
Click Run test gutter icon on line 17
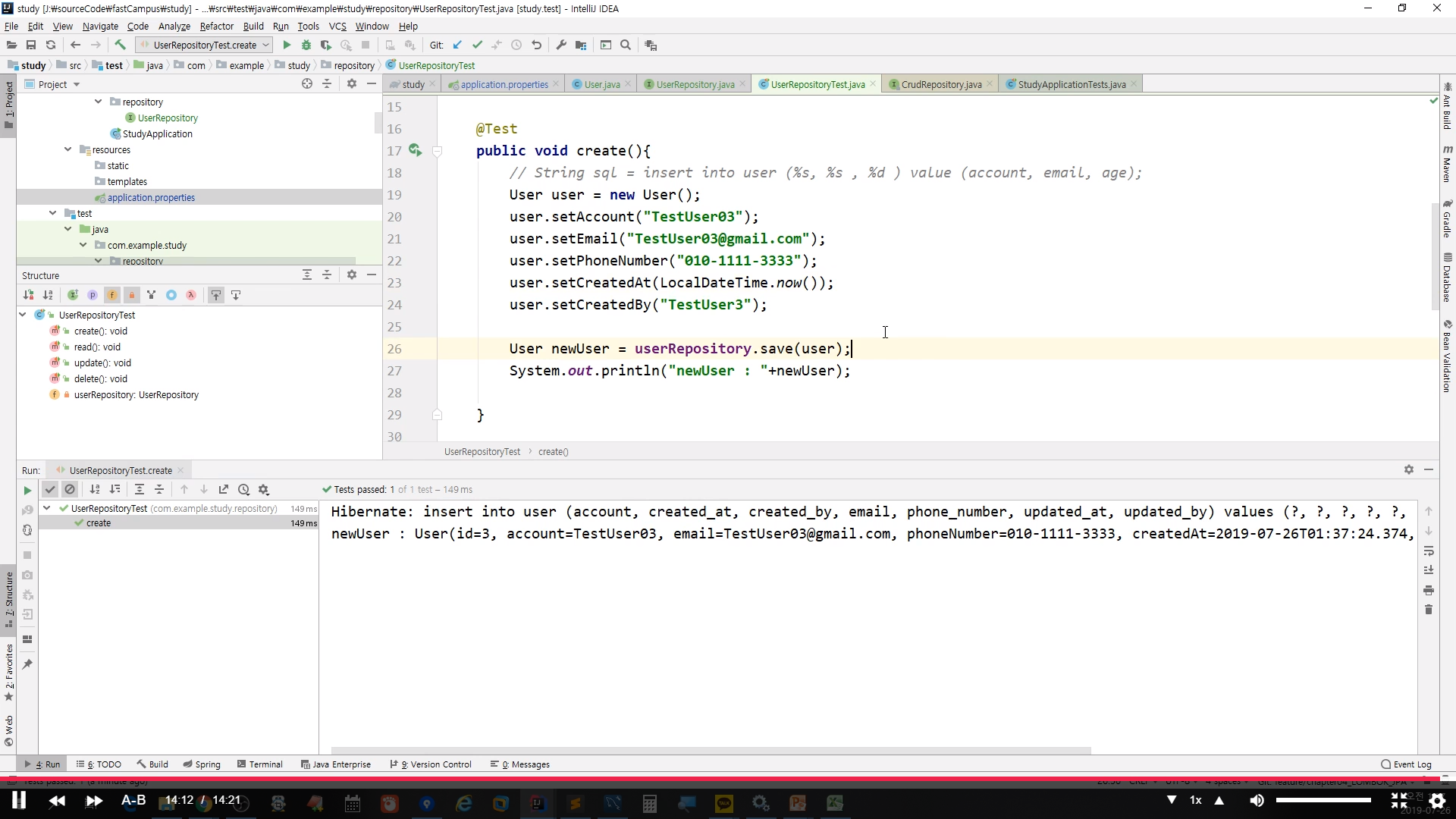coord(415,150)
